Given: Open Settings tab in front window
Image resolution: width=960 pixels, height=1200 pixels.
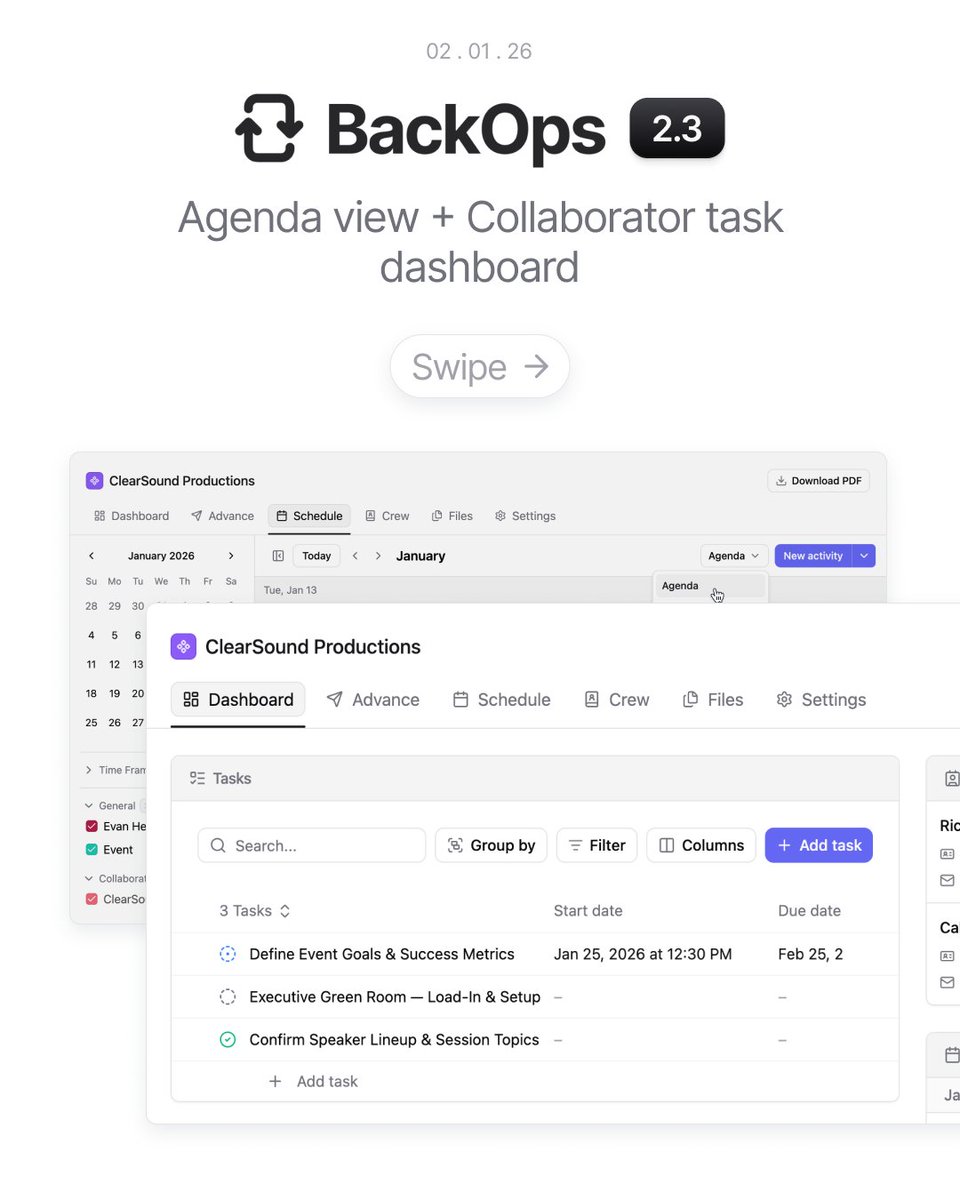Looking at the screenshot, I should tap(821, 700).
